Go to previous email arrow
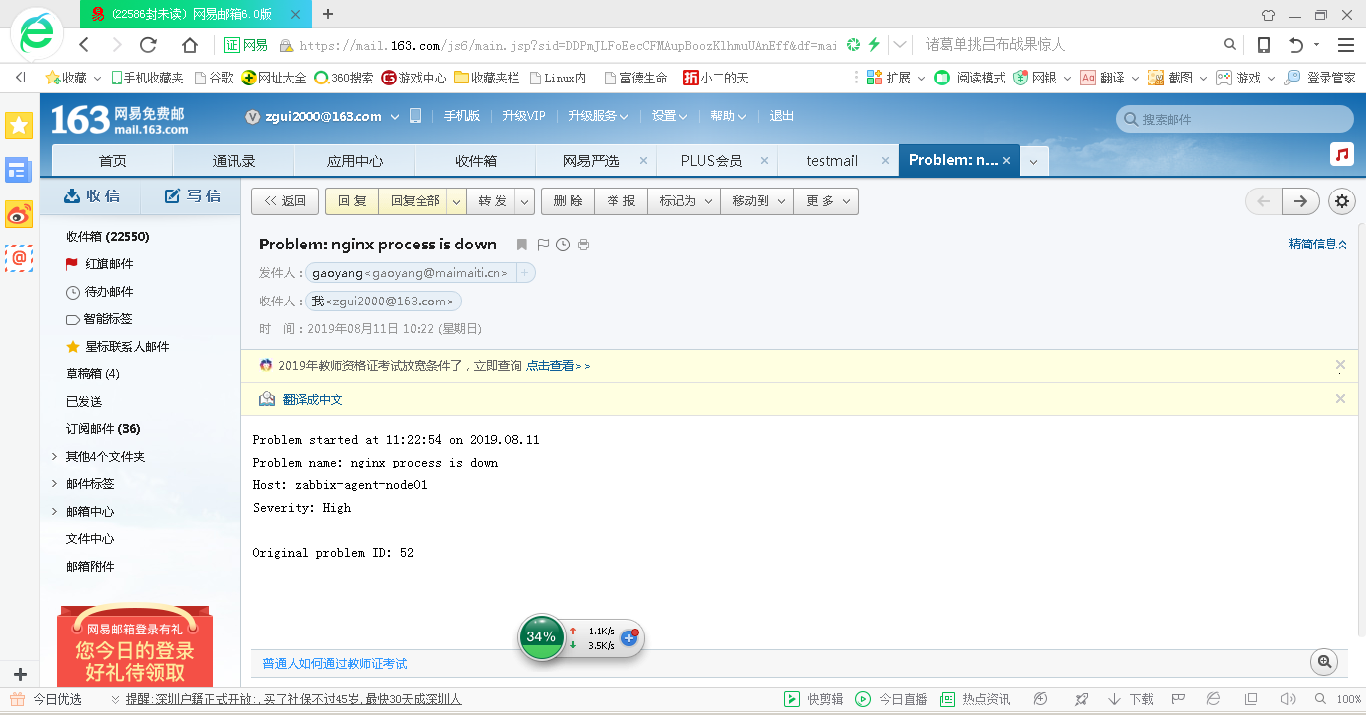 [x=1263, y=201]
